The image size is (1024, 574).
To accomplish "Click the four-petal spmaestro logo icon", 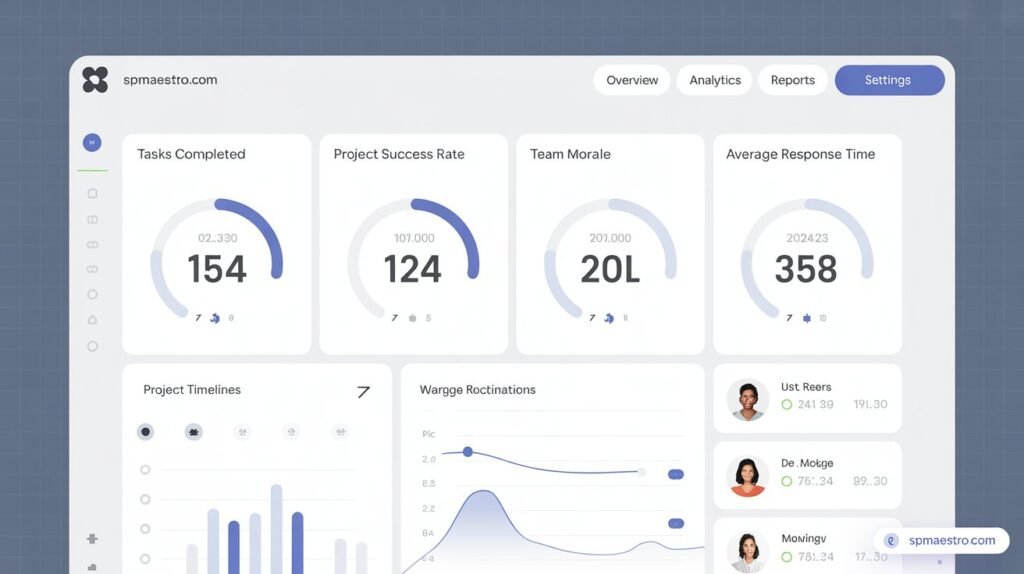I will click(95, 80).
